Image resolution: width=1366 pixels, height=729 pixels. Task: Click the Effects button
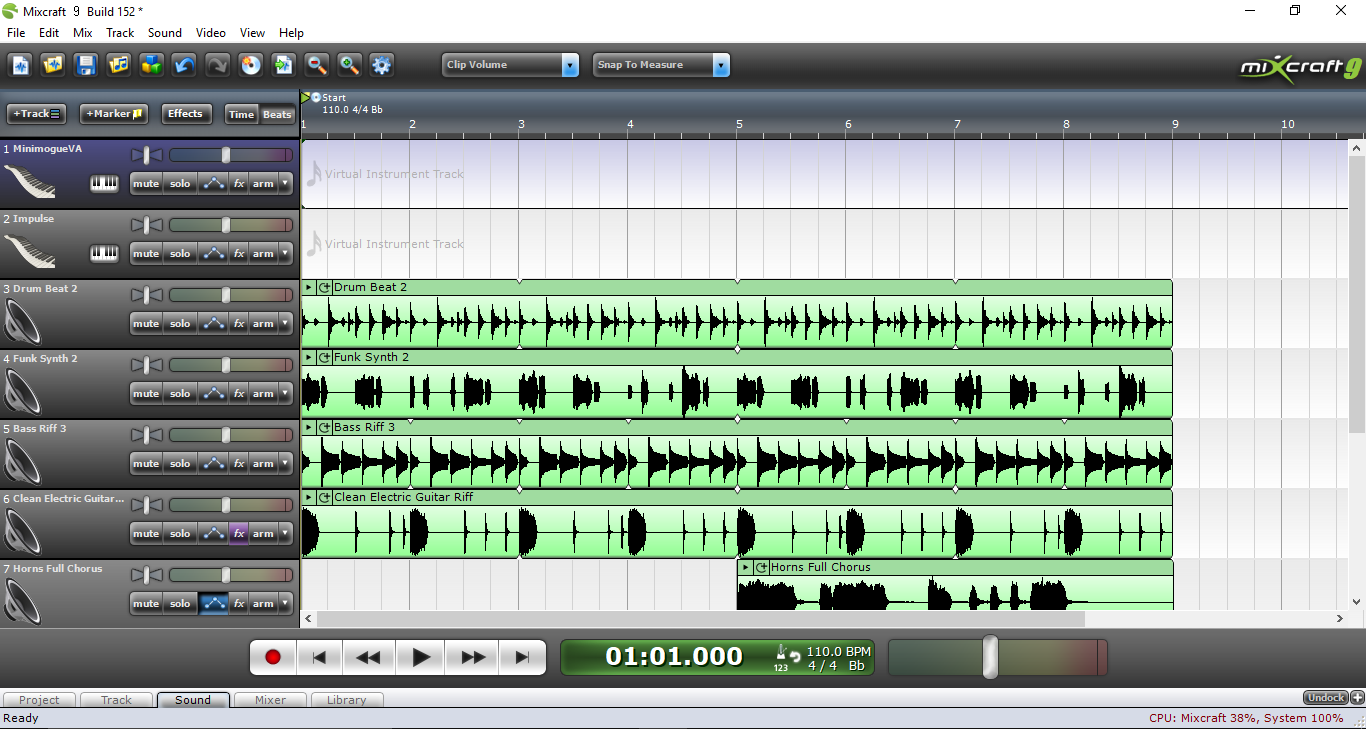pos(185,114)
